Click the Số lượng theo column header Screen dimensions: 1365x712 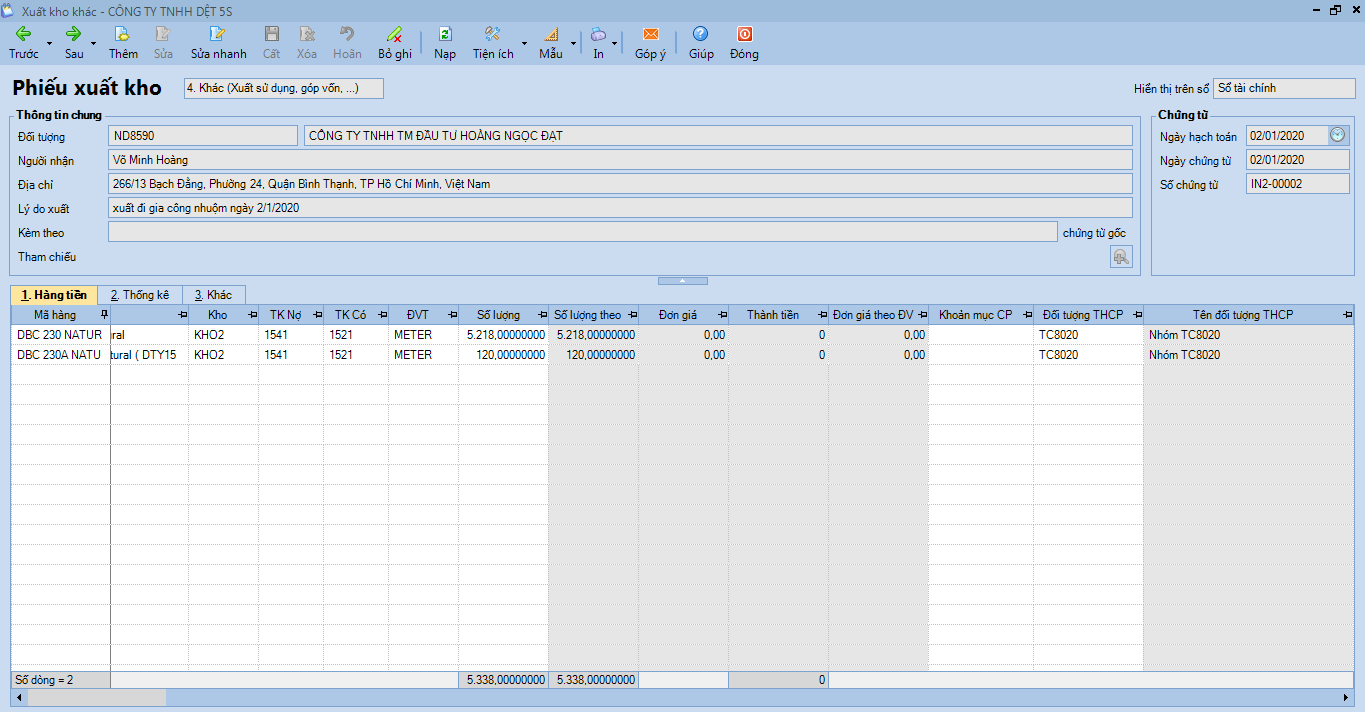[x=593, y=315]
